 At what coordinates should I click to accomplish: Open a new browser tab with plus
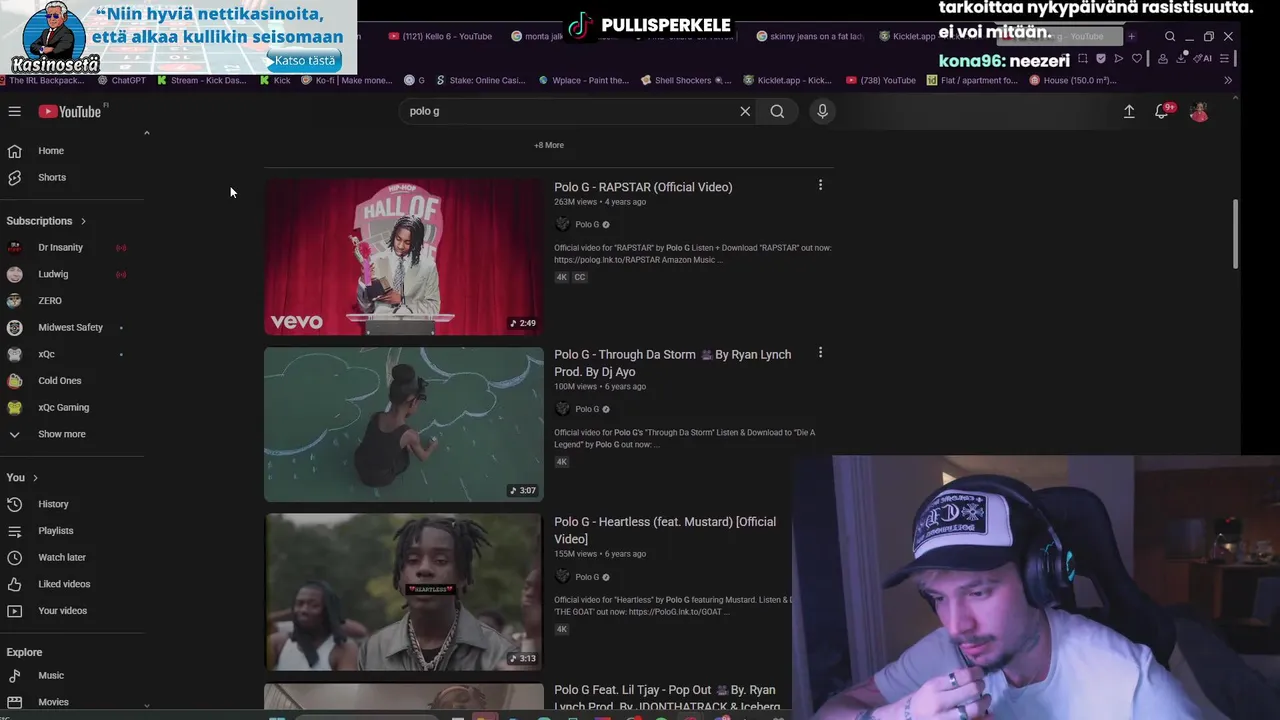pos(1131,36)
